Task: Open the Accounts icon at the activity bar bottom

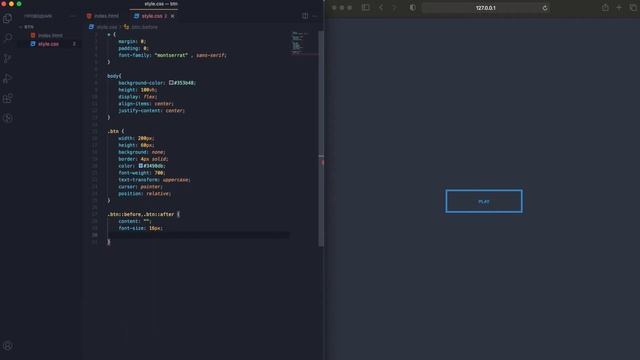Action: [x=7, y=346]
